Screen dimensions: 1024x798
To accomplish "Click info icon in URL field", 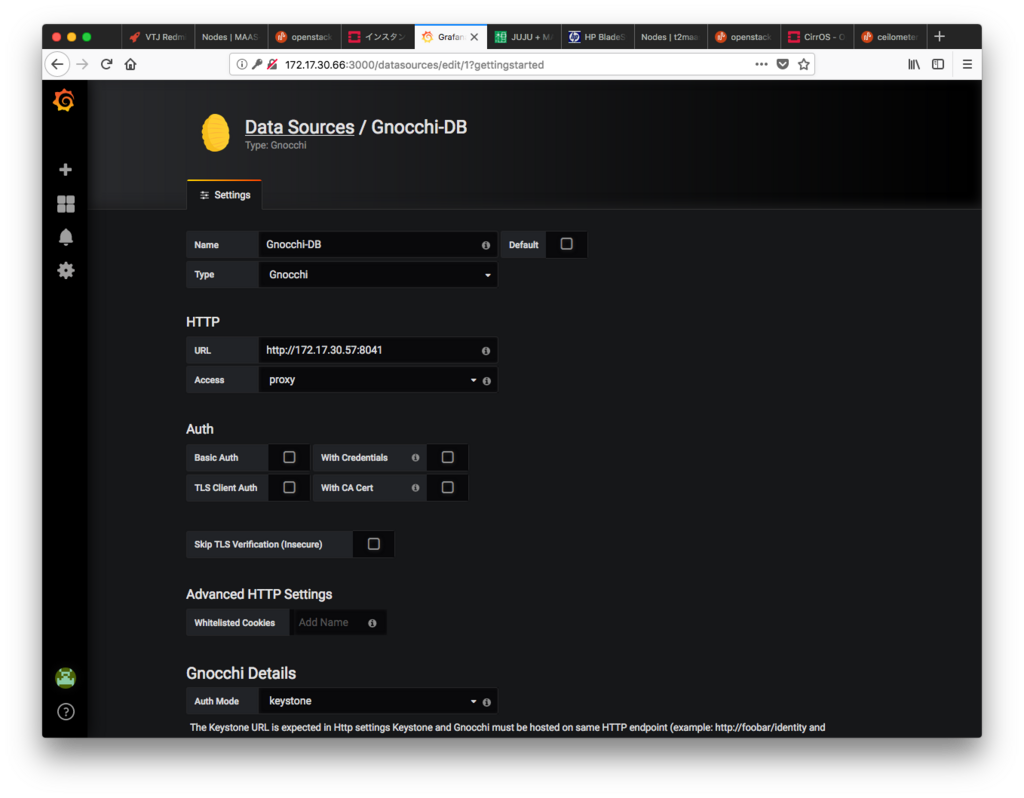I will 486,351.
